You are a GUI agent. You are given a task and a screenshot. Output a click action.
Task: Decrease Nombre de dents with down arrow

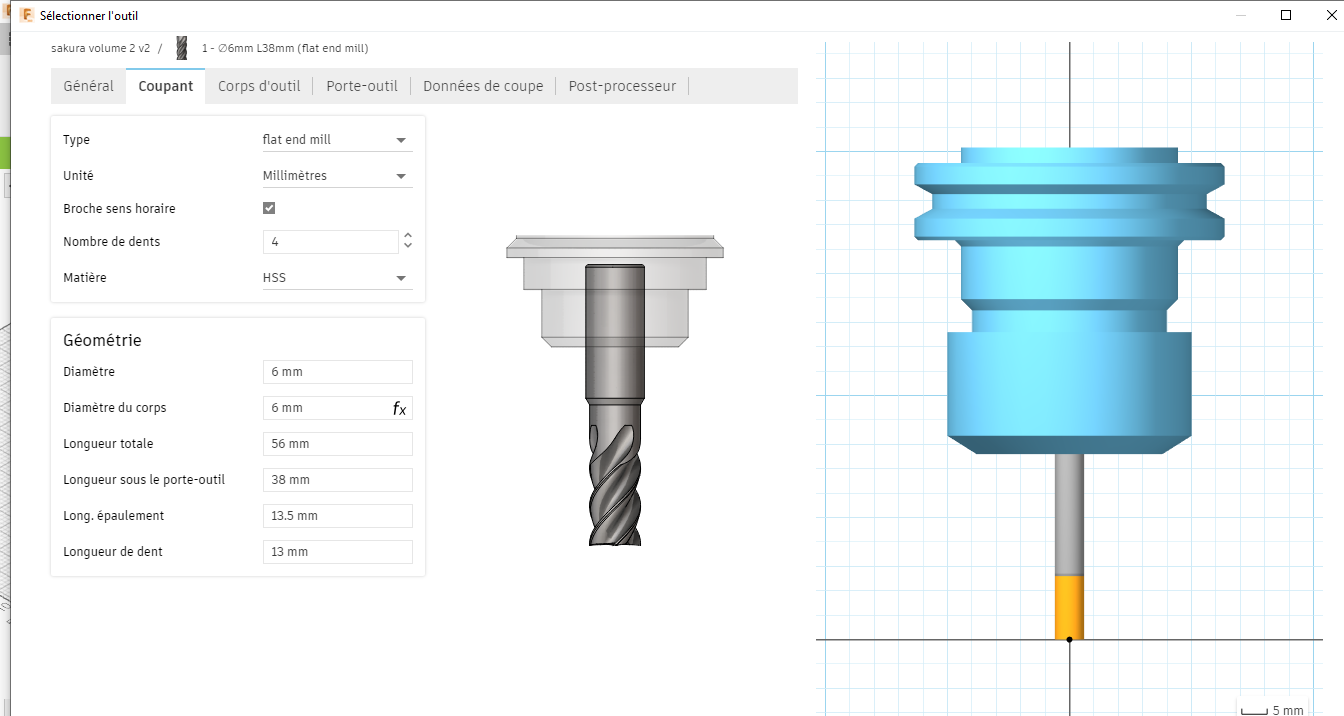[407, 247]
